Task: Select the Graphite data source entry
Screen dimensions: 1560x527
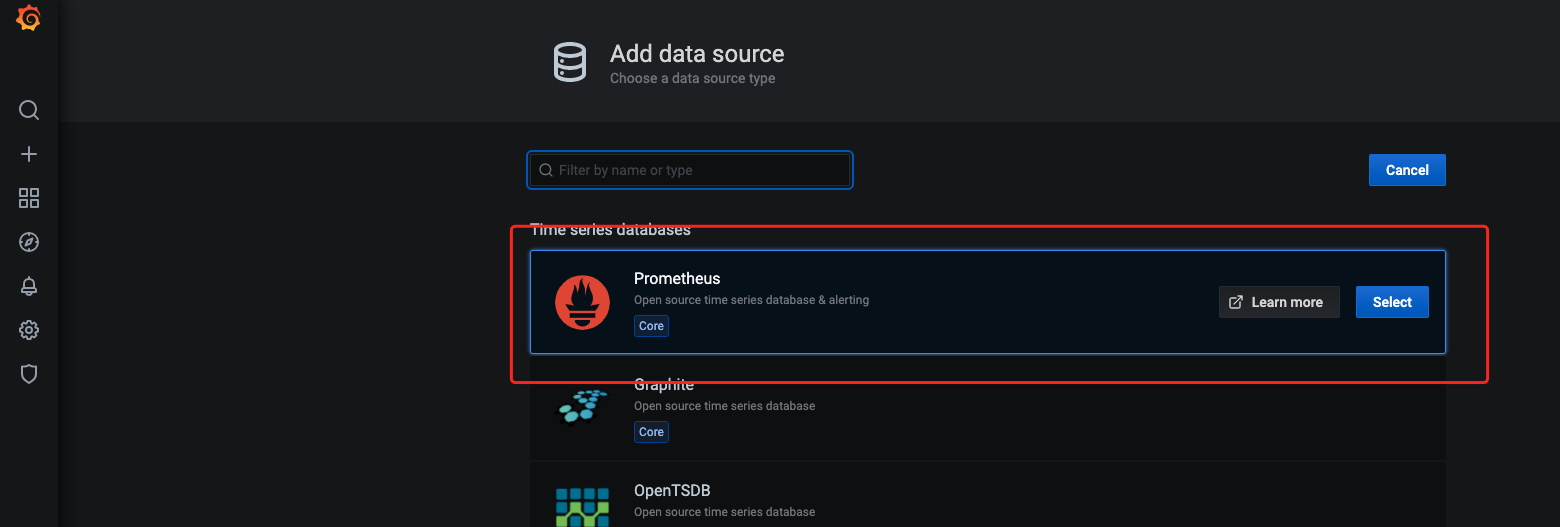Action: click(988, 408)
